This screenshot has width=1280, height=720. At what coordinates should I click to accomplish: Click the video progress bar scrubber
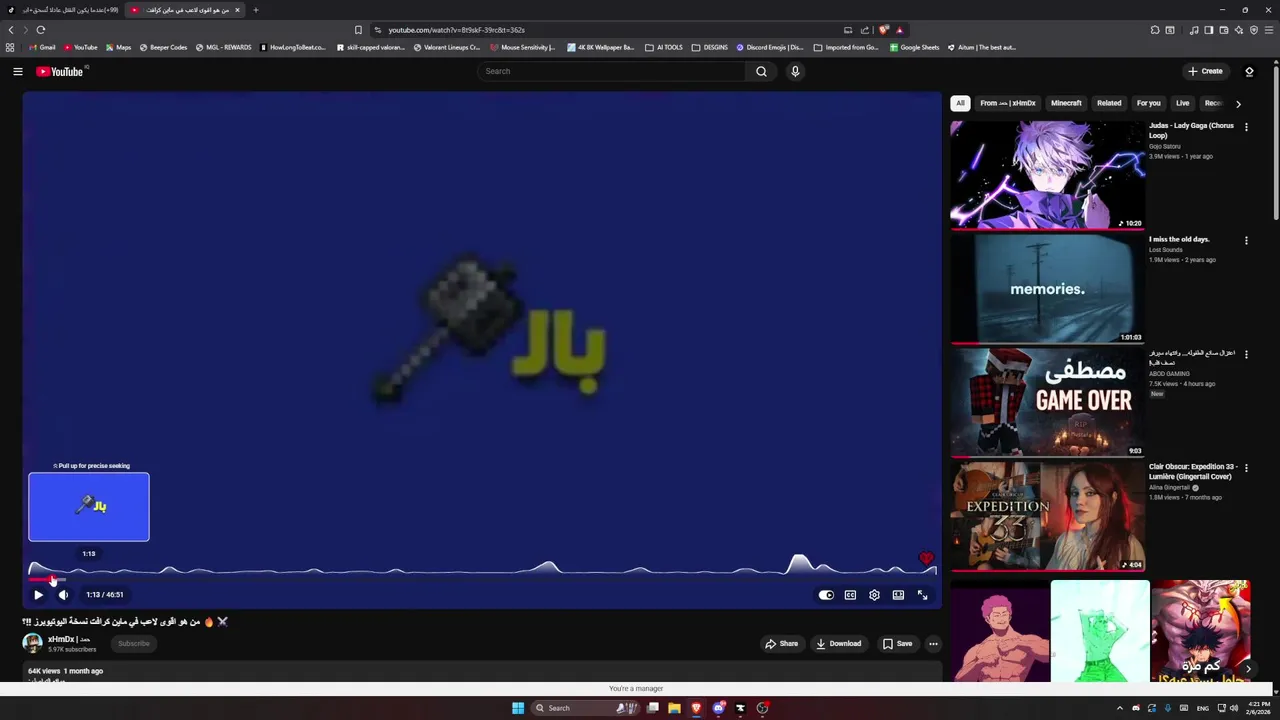pyautogui.click(x=52, y=579)
